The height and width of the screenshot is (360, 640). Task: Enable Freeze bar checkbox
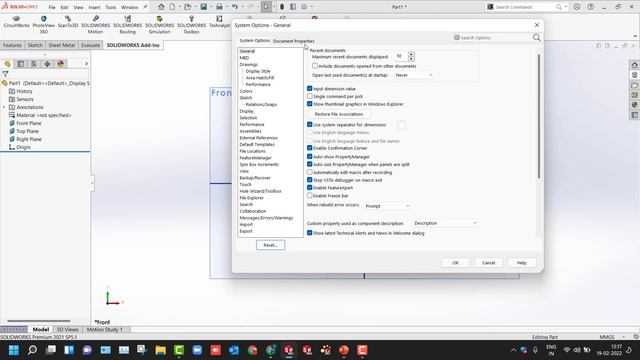[x=309, y=196]
